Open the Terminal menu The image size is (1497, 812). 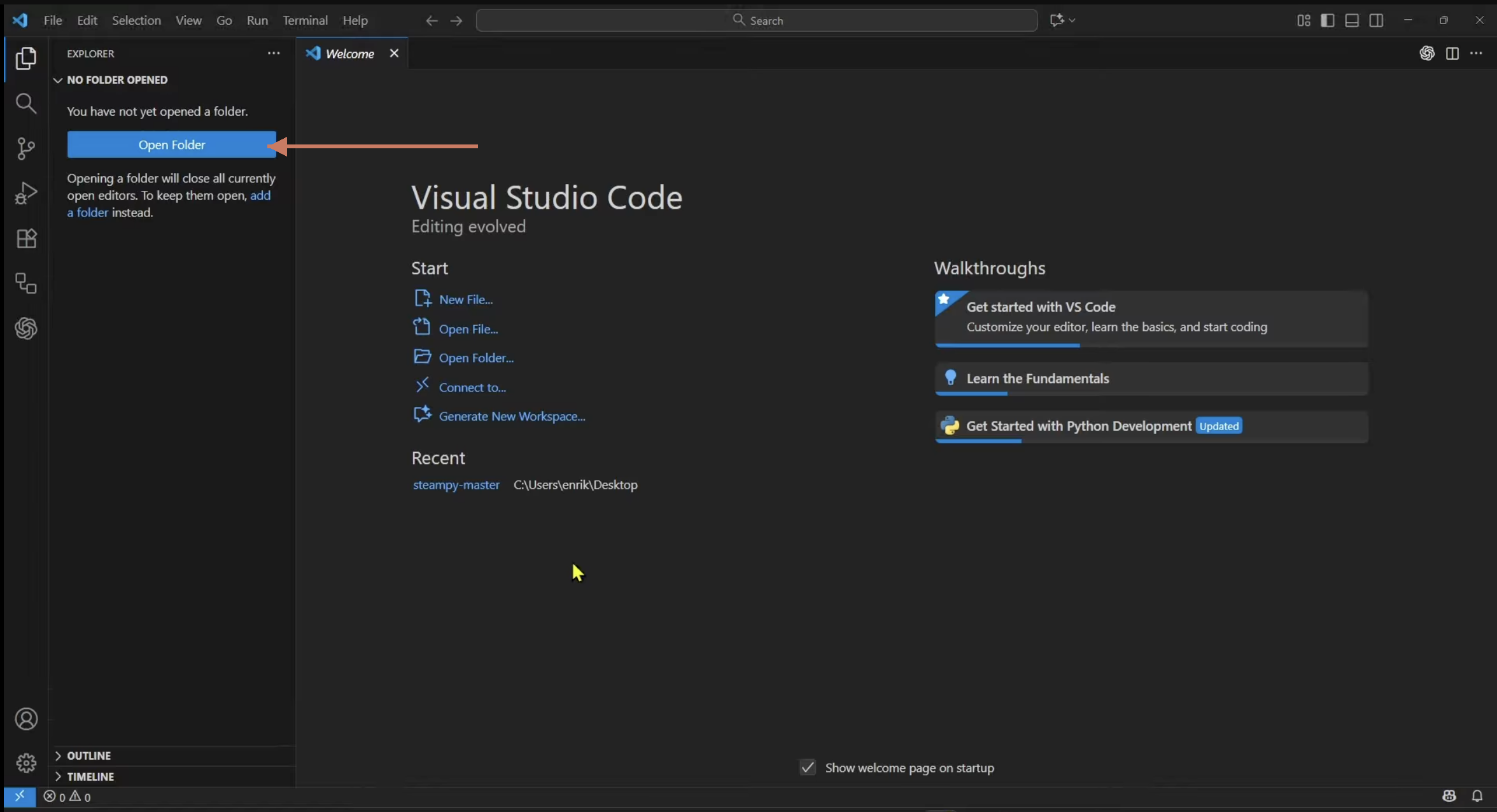pyautogui.click(x=305, y=20)
